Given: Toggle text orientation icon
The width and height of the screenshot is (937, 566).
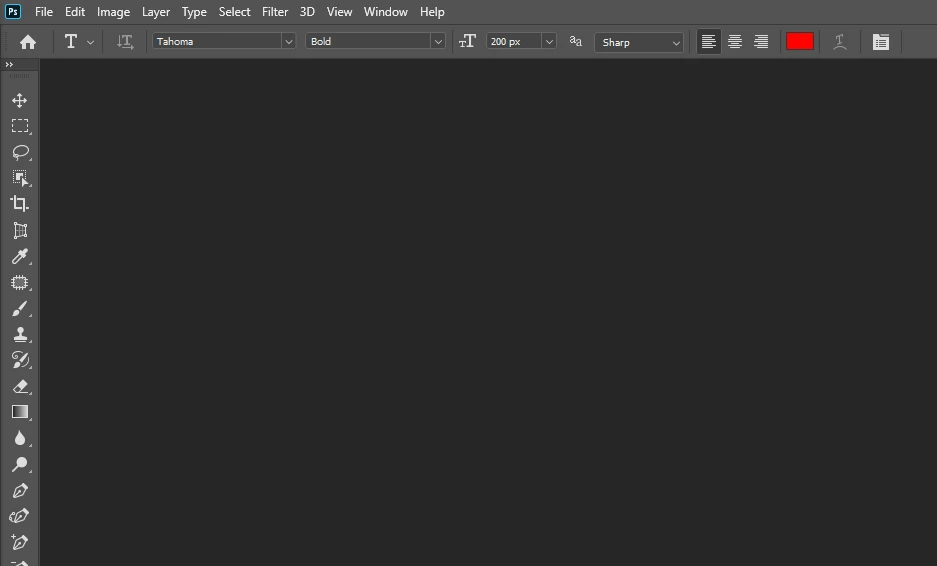Looking at the screenshot, I should (x=125, y=41).
